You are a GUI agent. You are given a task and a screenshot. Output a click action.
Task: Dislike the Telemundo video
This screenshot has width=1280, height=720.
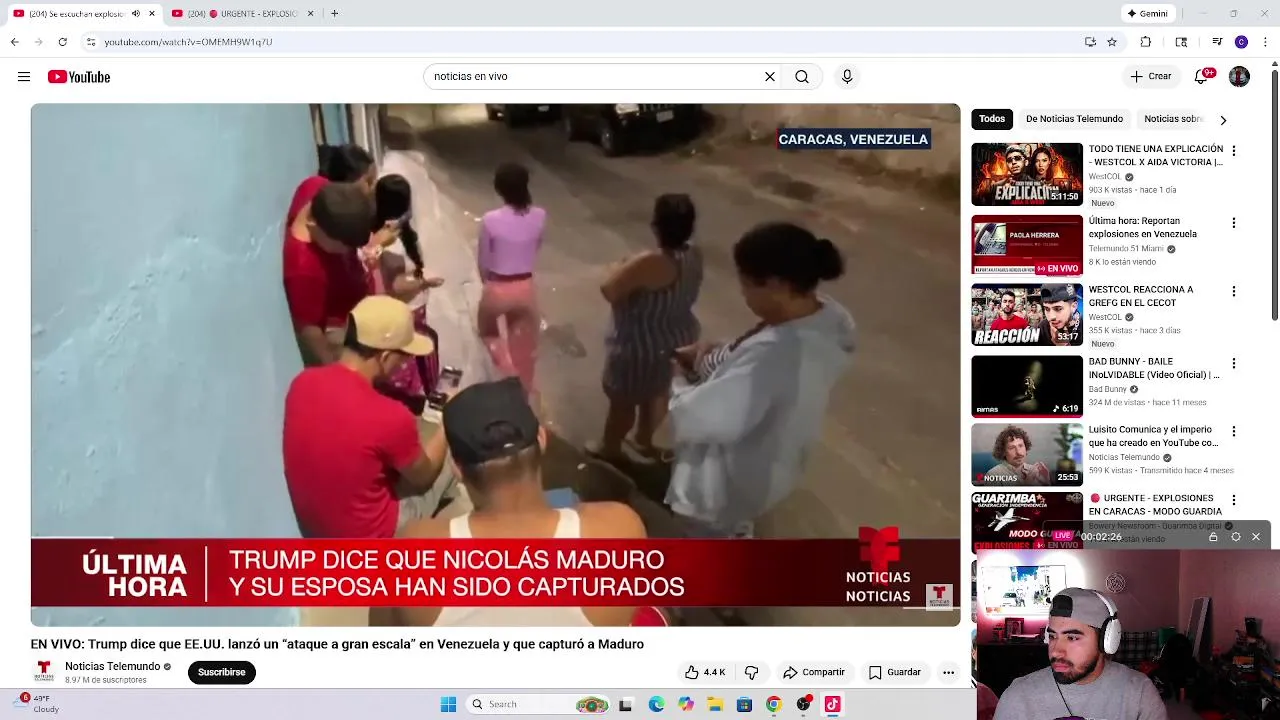[752, 672]
